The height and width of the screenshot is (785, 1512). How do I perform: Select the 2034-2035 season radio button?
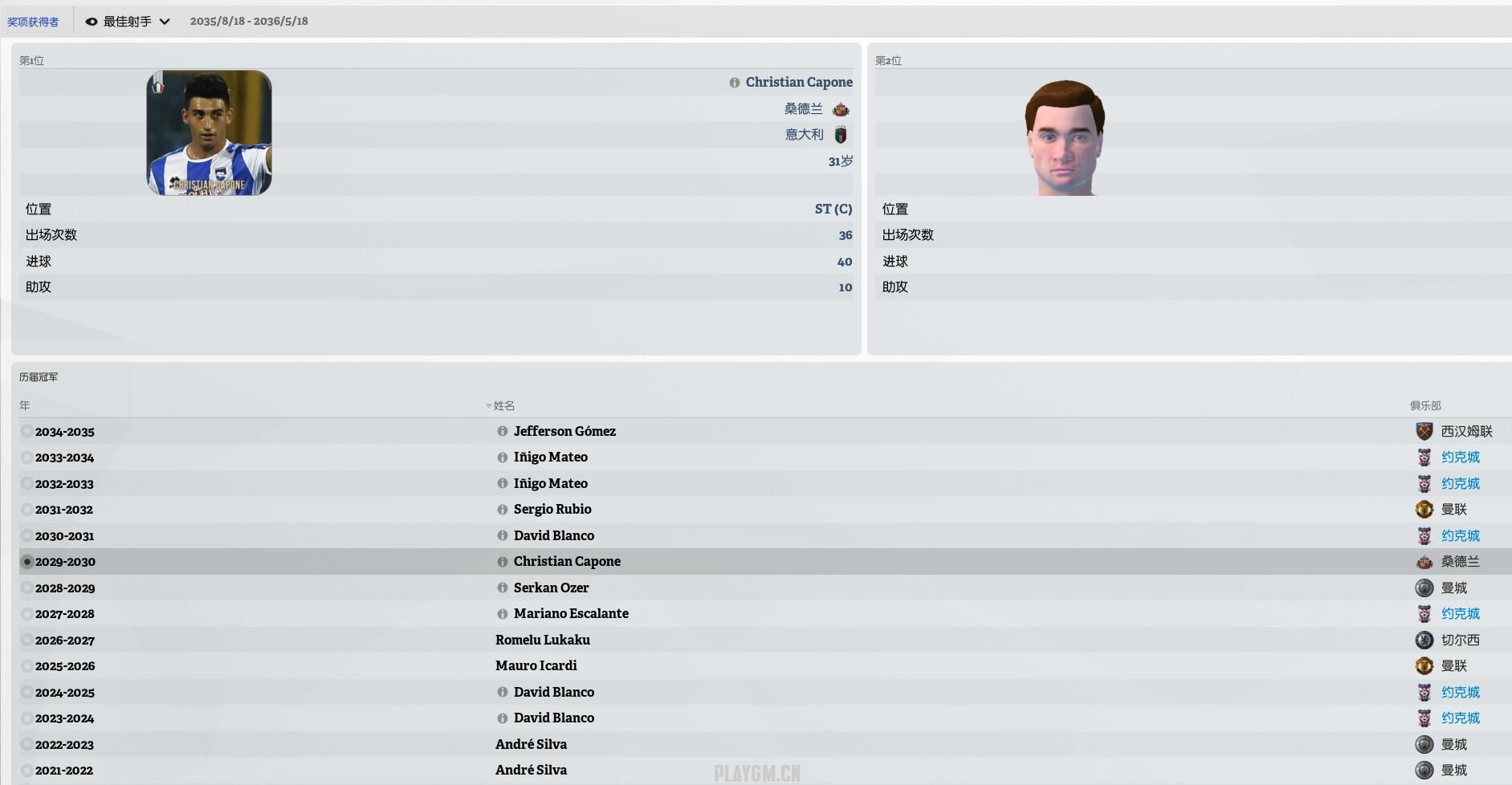pos(26,431)
